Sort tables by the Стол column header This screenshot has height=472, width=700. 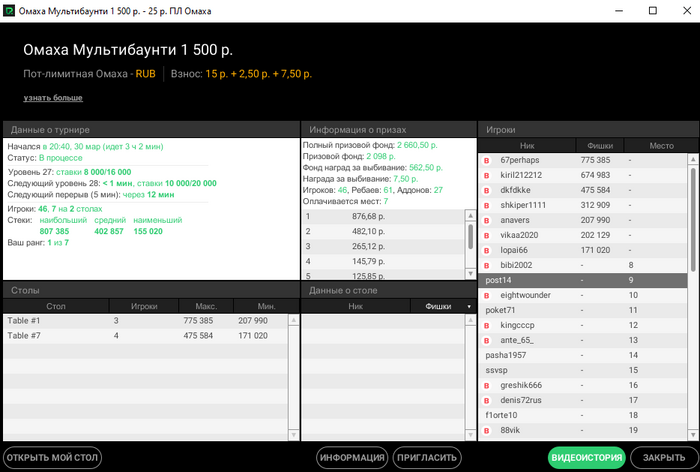point(56,306)
